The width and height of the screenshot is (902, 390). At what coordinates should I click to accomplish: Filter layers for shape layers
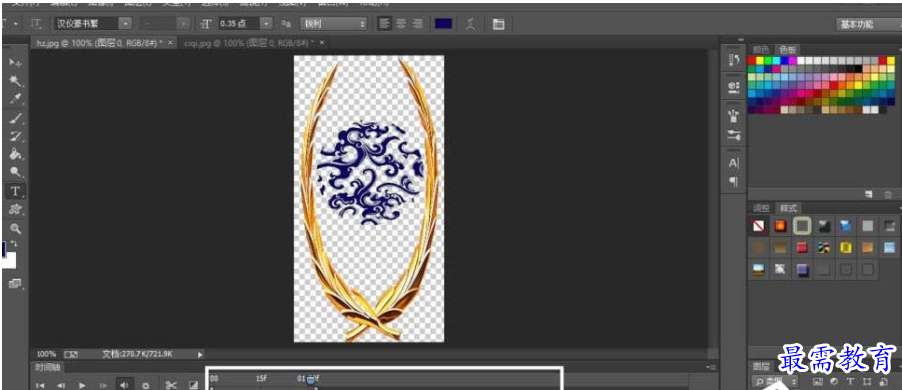pyautogui.click(x=867, y=381)
